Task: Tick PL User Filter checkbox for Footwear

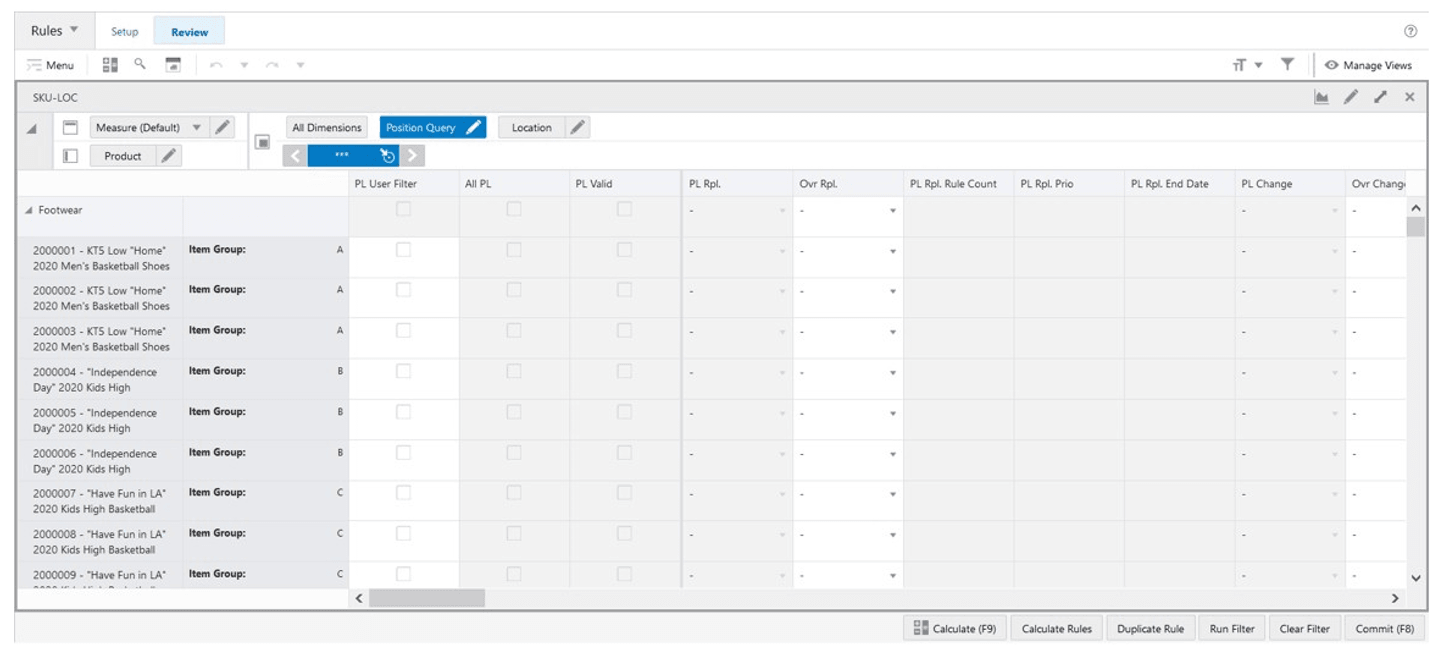Action: (403, 209)
